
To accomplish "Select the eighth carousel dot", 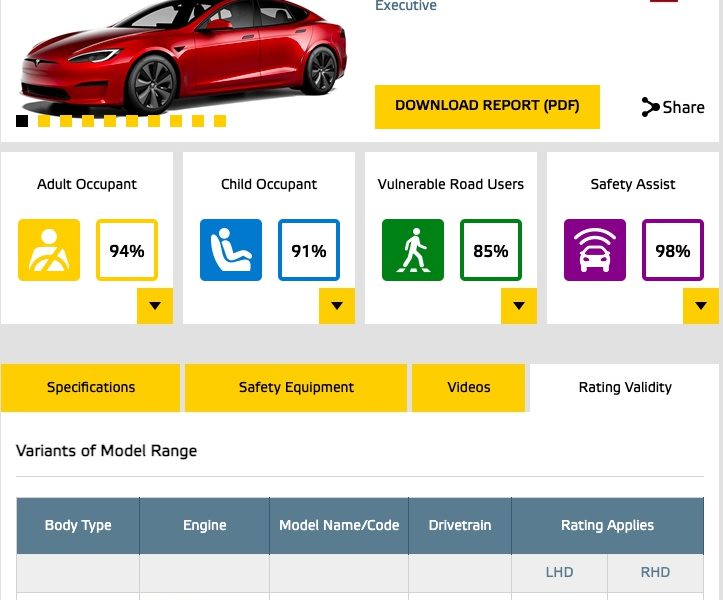I will coord(176,121).
